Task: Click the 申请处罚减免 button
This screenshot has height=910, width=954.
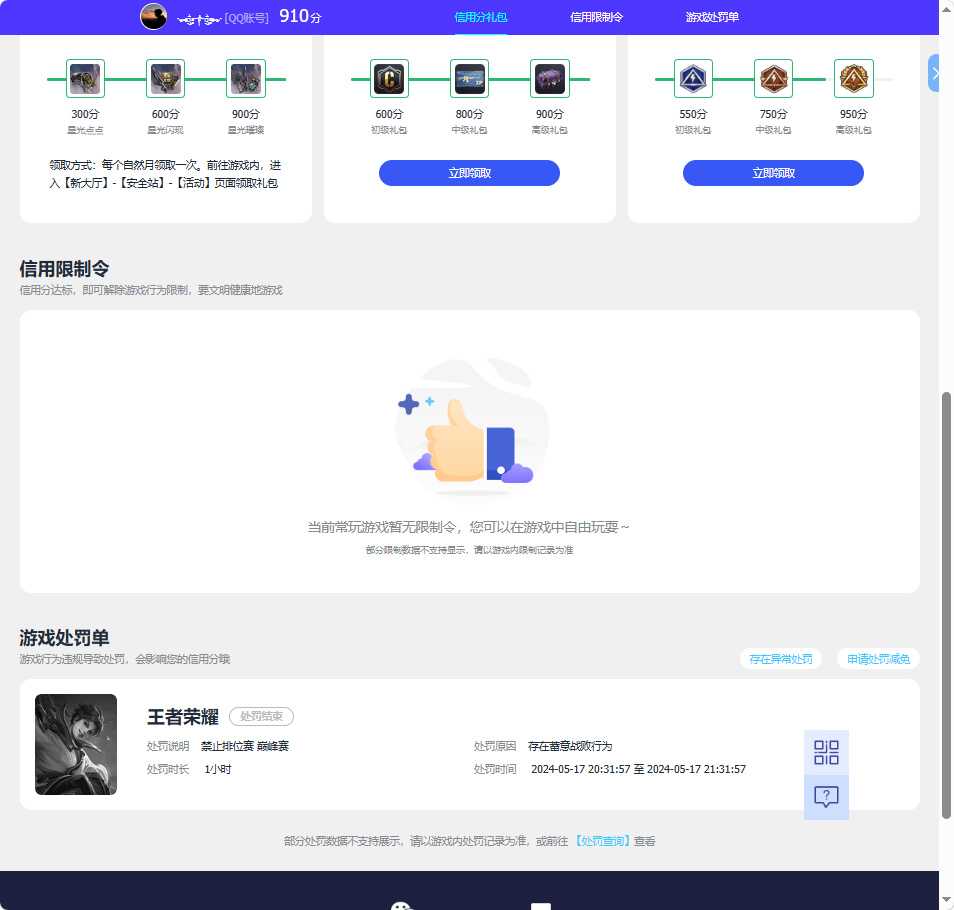Action: pyautogui.click(x=879, y=659)
